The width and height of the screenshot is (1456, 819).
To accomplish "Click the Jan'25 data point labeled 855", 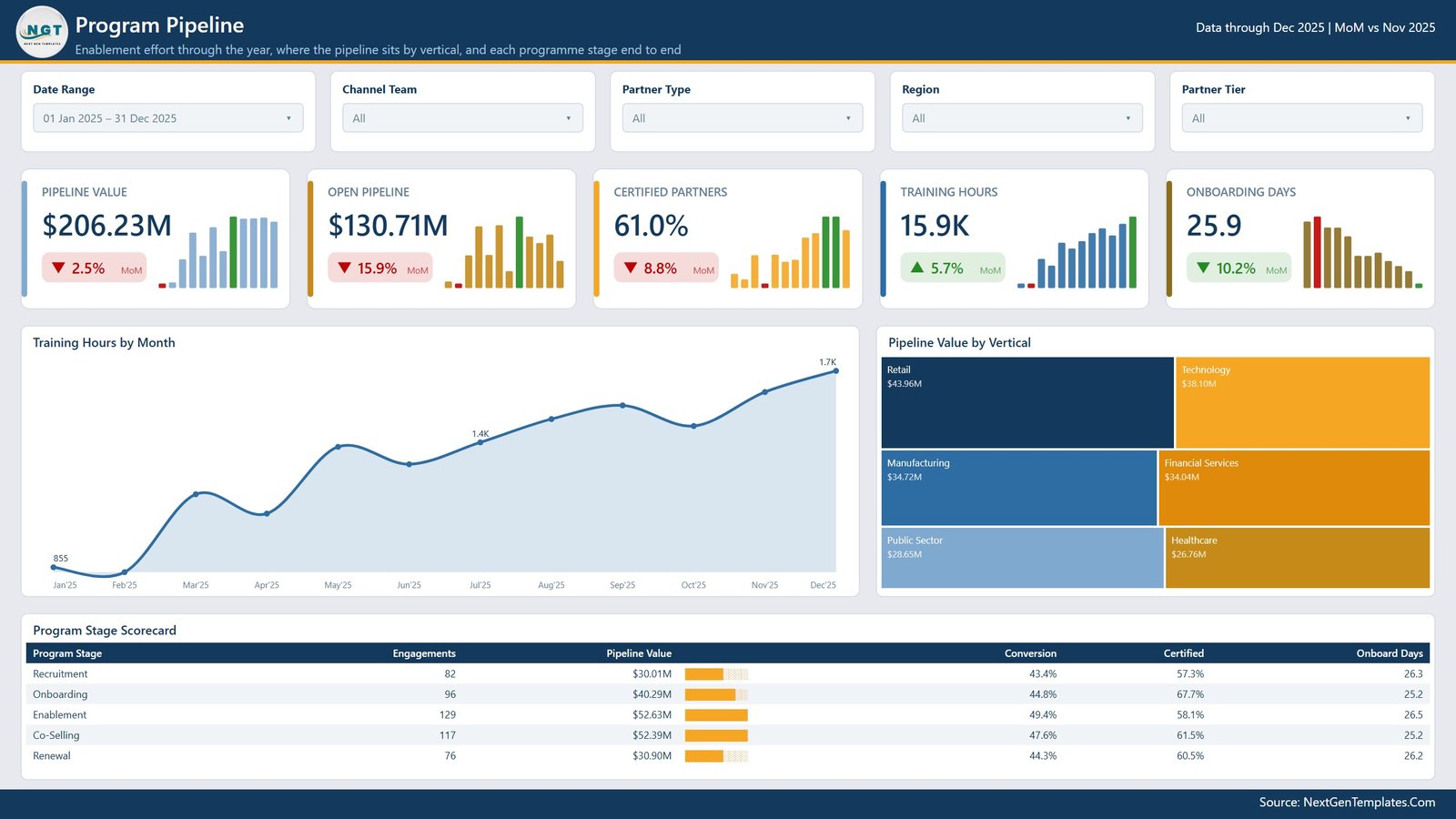I will pos(54,567).
